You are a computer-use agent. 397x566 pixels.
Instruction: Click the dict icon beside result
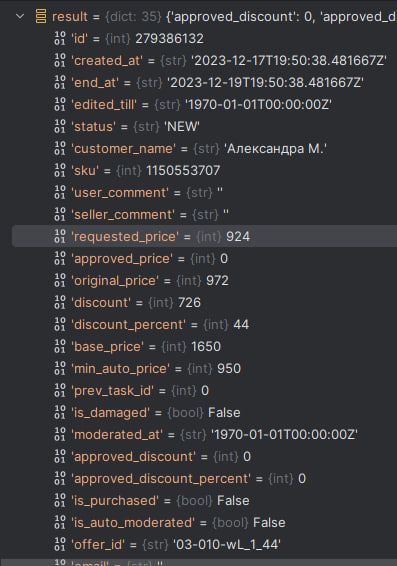(x=41, y=16)
